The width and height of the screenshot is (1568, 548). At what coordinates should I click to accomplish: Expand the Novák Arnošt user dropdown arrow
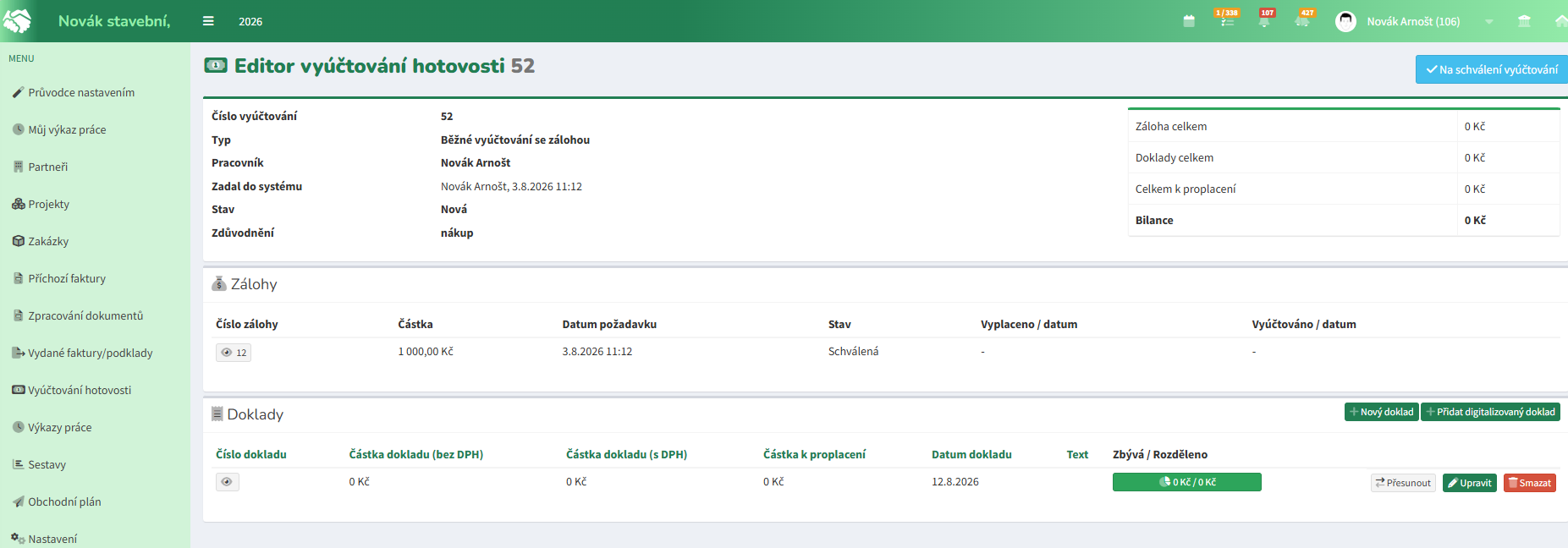tap(1488, 22)
